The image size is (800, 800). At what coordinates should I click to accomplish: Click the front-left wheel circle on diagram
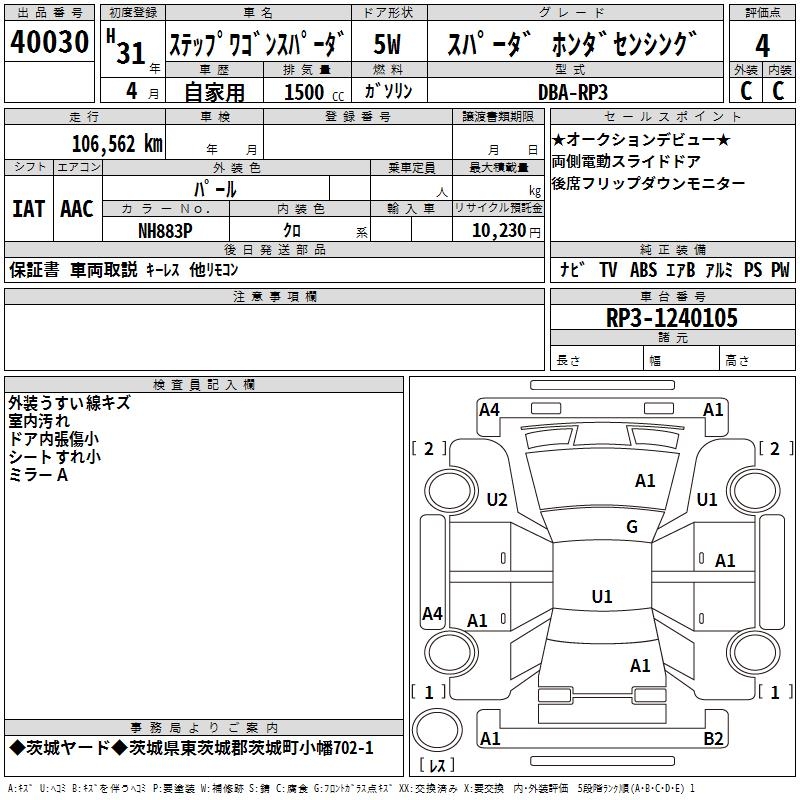450,491
